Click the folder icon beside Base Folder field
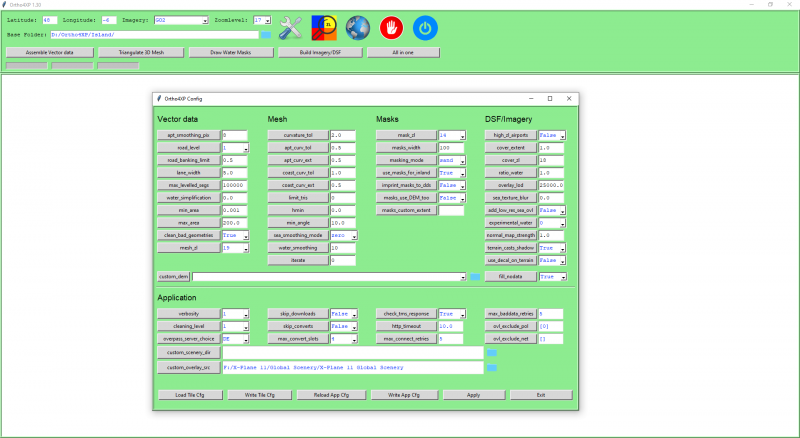 coord(266,35)
